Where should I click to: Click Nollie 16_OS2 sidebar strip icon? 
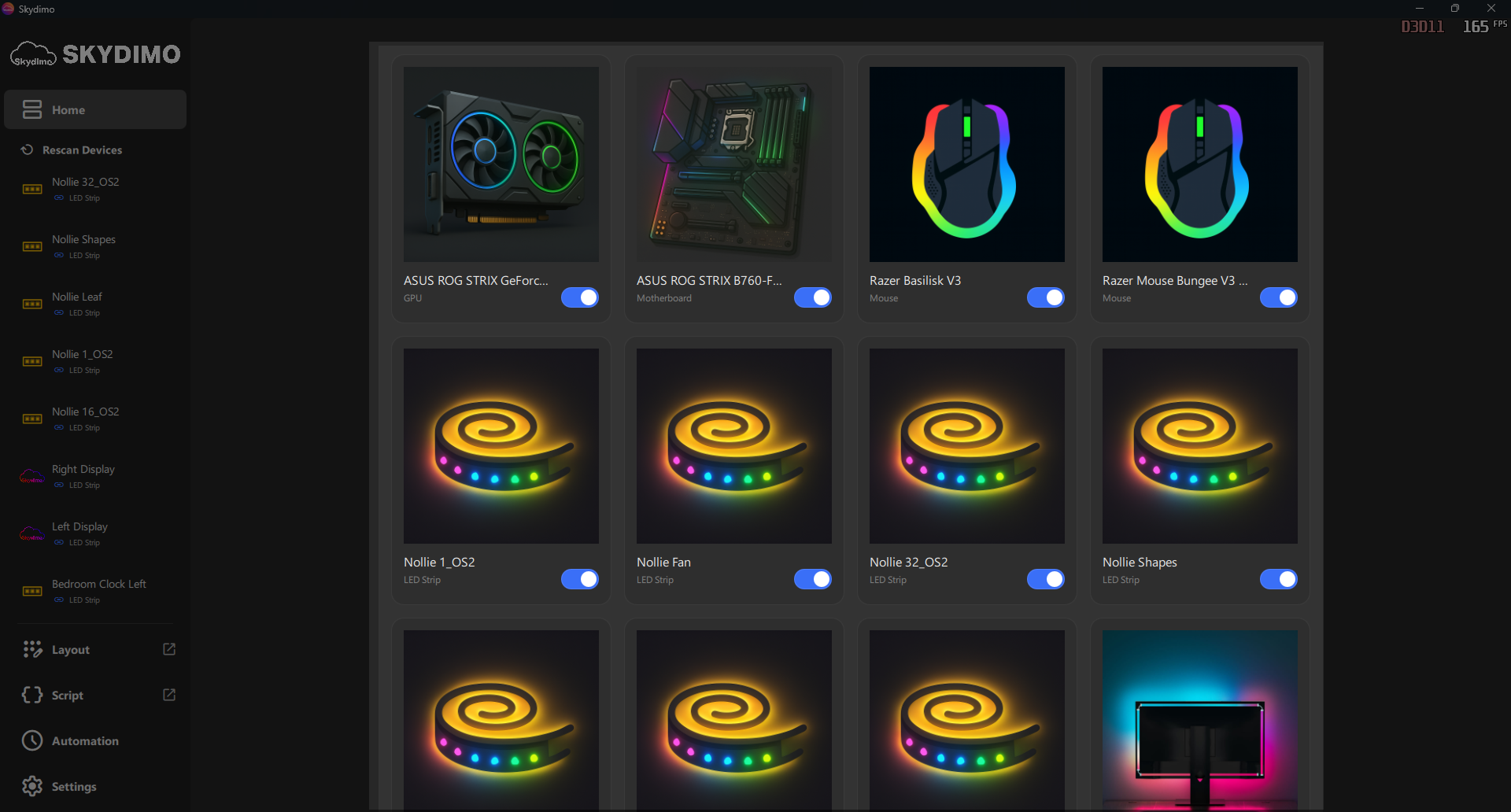point(32,419)
